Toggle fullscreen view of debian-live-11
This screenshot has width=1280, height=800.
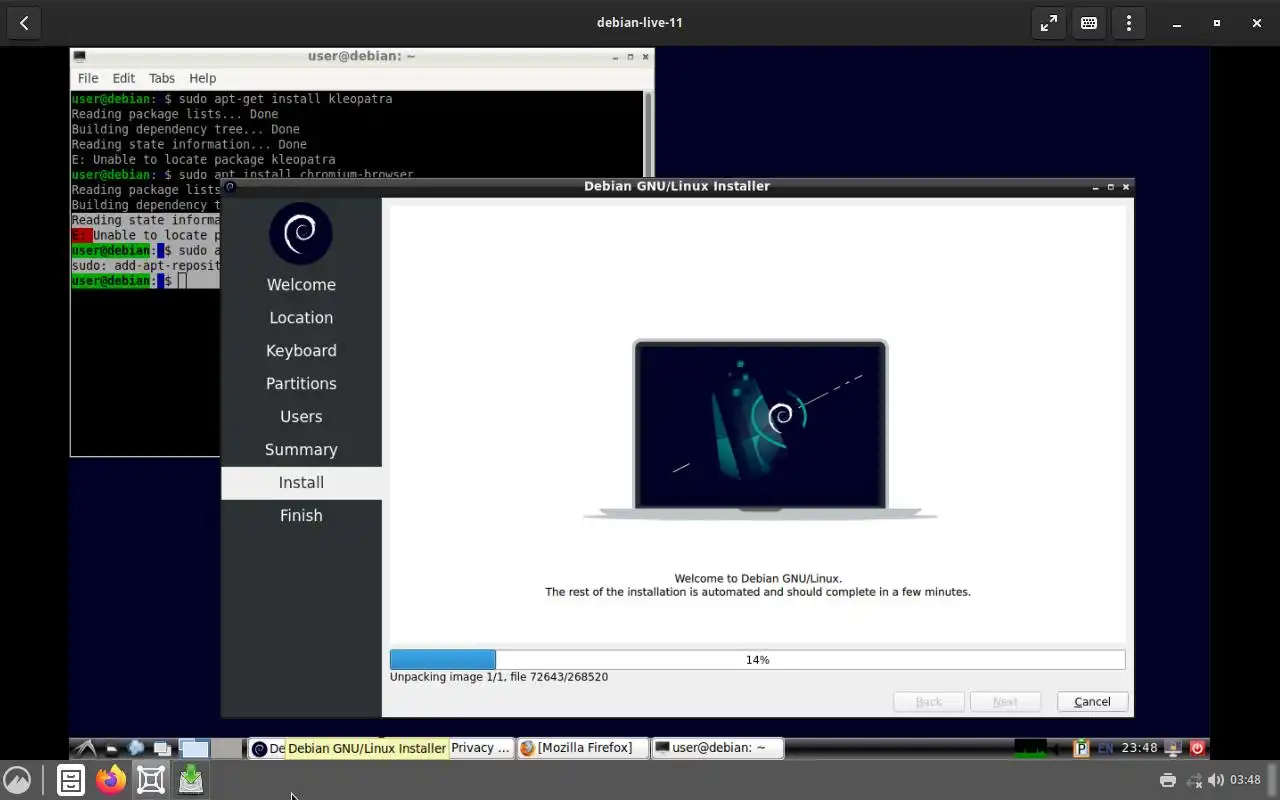[1048, 22]
